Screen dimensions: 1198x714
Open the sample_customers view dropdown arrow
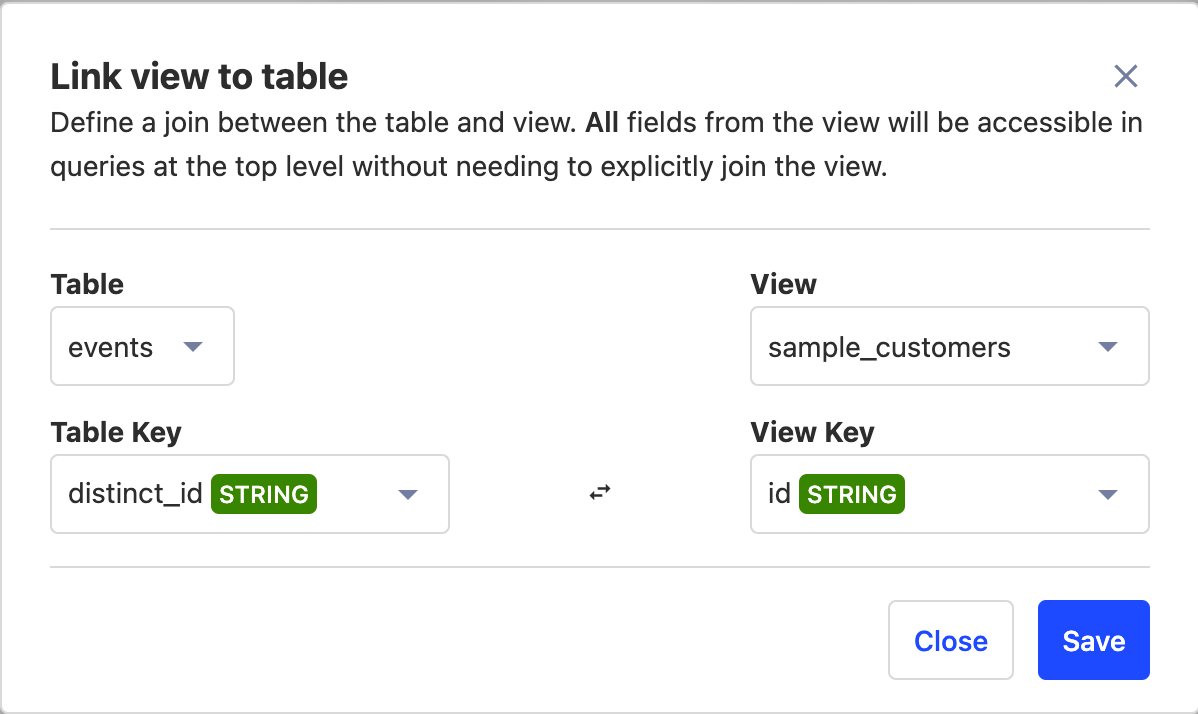coord(1107,347)
